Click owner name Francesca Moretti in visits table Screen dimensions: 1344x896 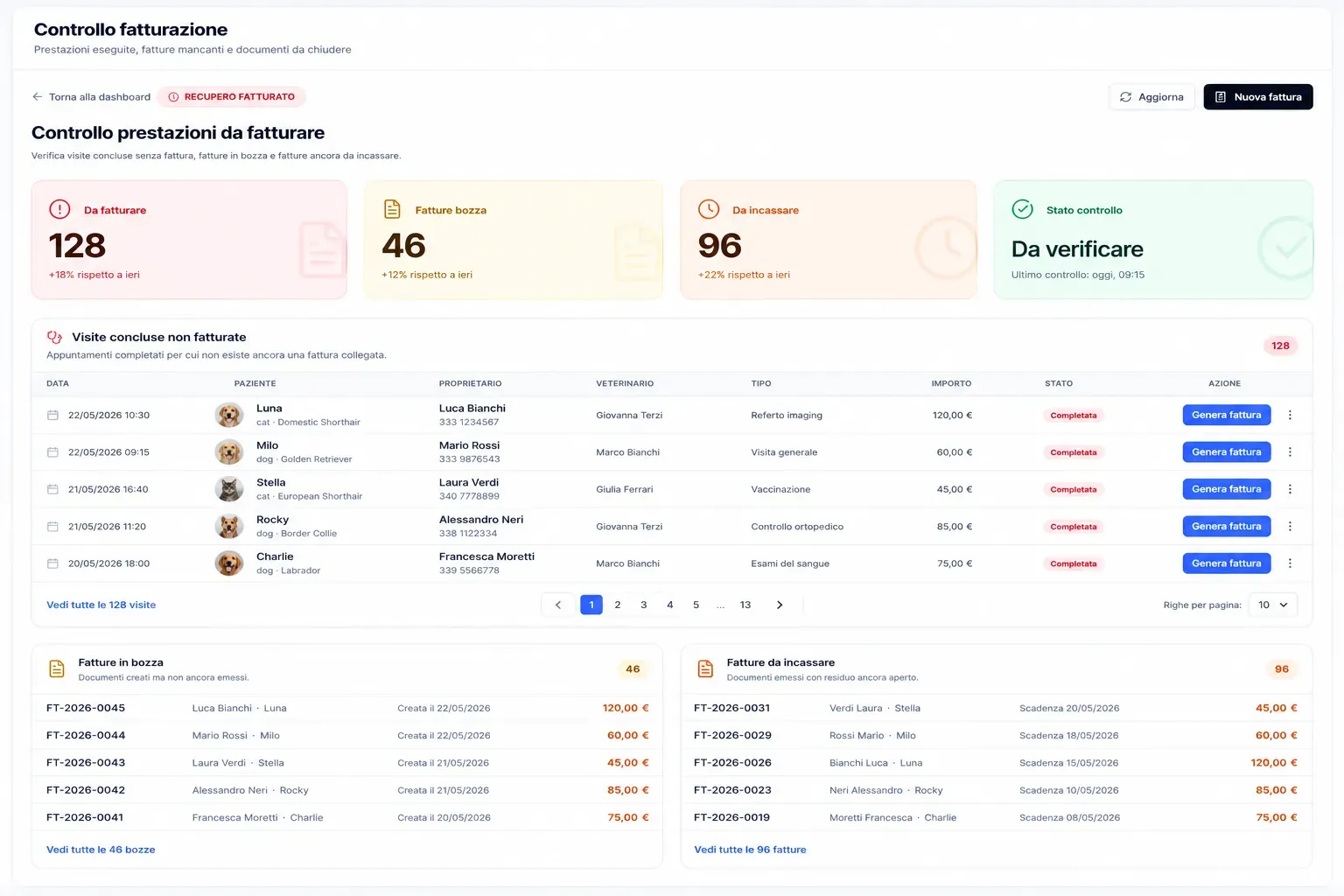(486, 556)
